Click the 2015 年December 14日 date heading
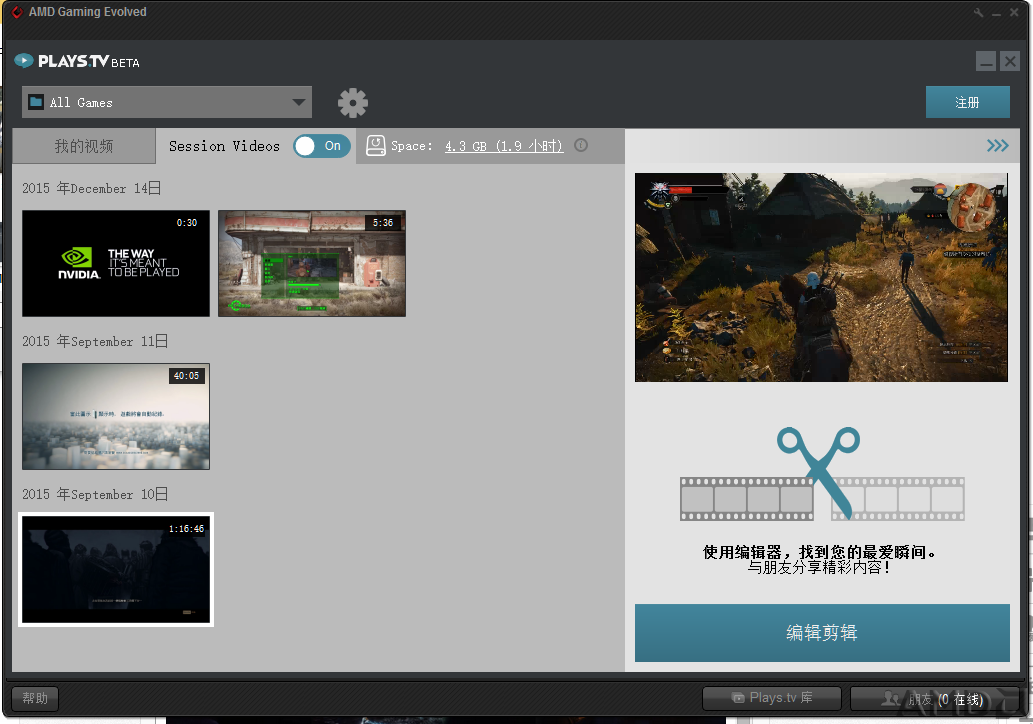 pos(92,188)
